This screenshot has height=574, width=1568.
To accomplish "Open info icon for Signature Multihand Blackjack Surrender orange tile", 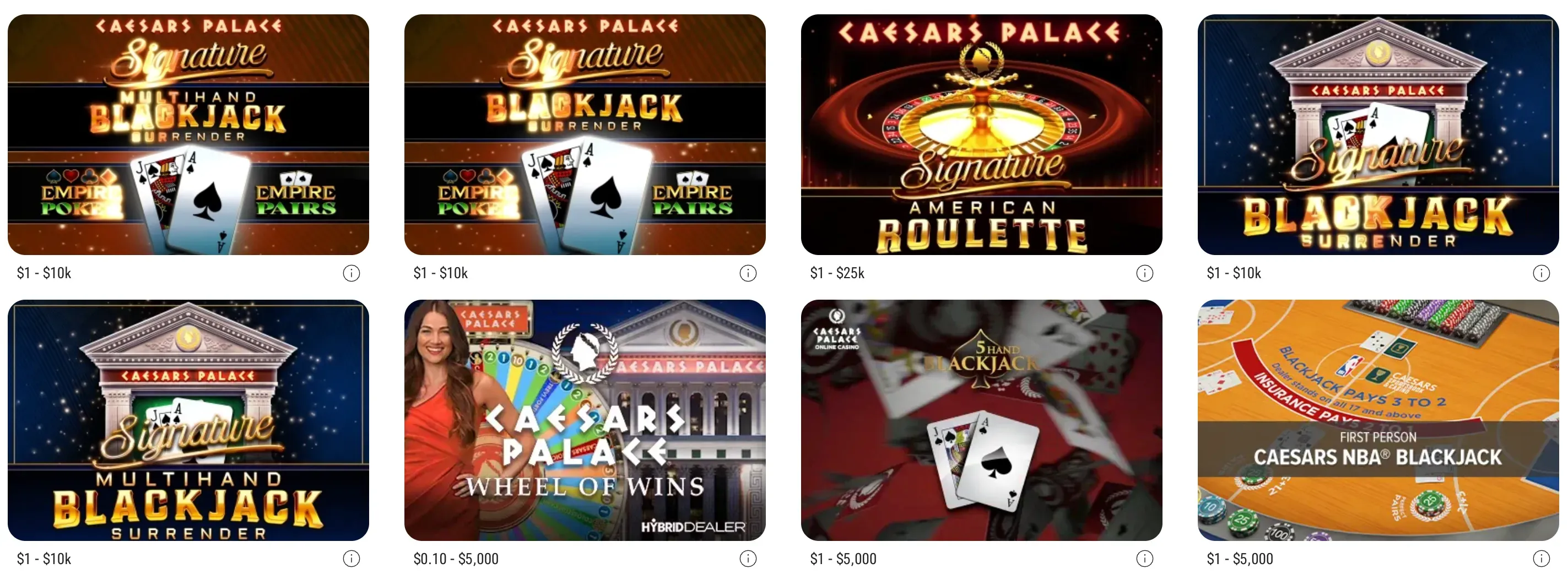I will click(x=351, y=273).
